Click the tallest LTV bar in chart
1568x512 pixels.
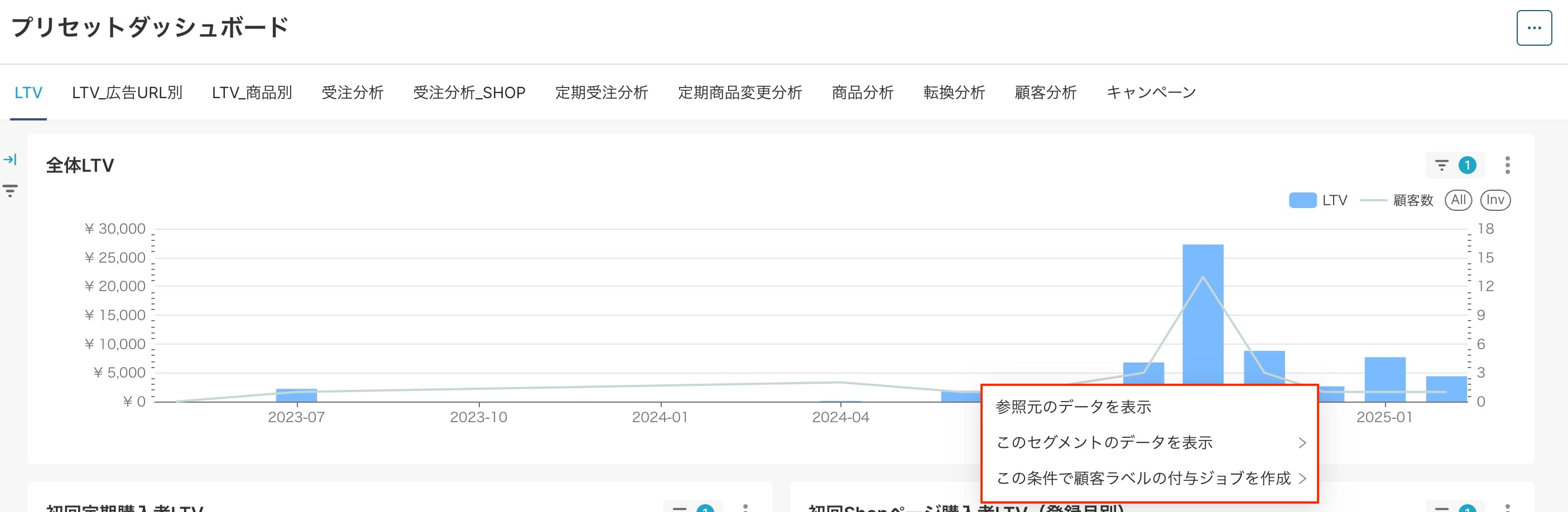pos(1203,315)
